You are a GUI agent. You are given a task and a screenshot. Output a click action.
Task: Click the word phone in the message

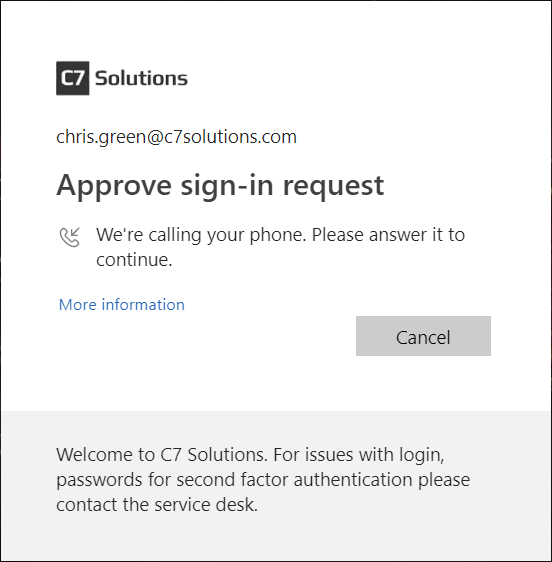click(278, 235)
